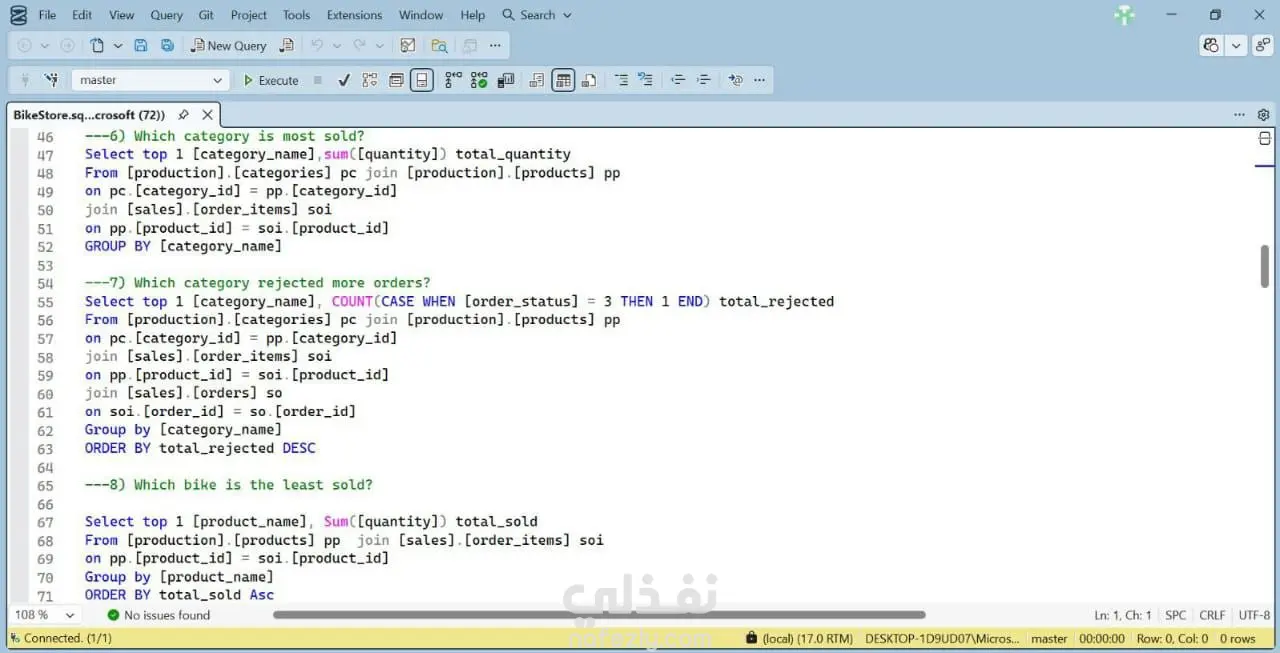Screen dimensions: 1280x653
Task: Toggle the IntelliSense Enabled button
Action: (422, 80)
